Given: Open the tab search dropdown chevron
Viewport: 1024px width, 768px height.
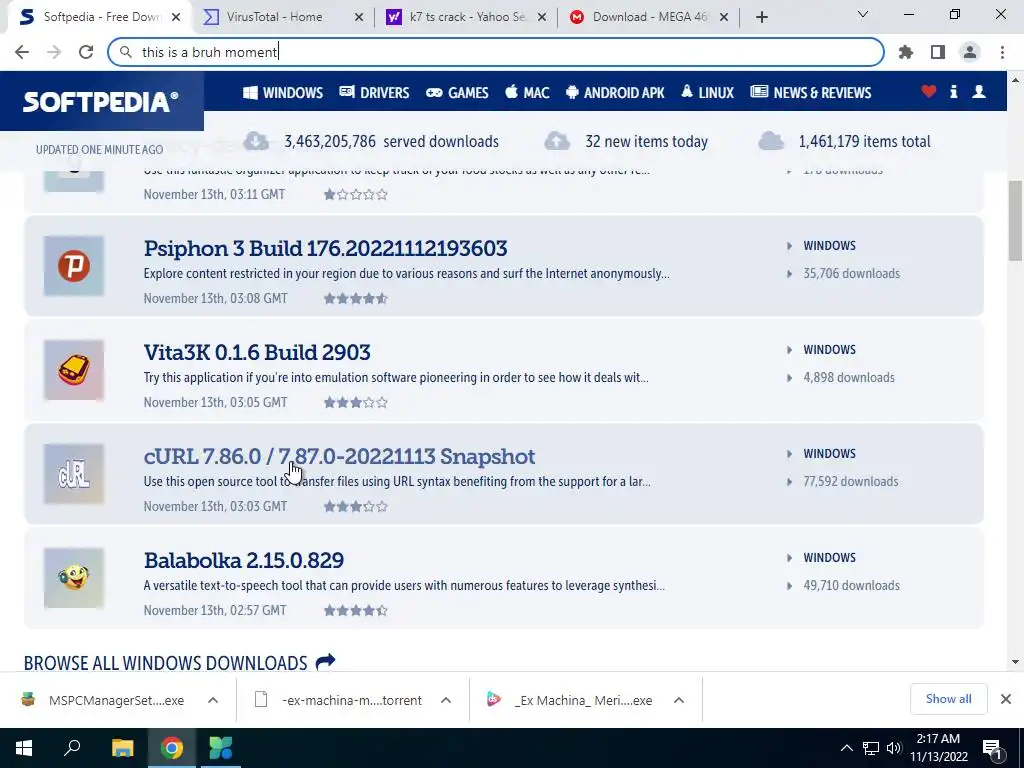Looking at the screenshot, I should point(863,14).
